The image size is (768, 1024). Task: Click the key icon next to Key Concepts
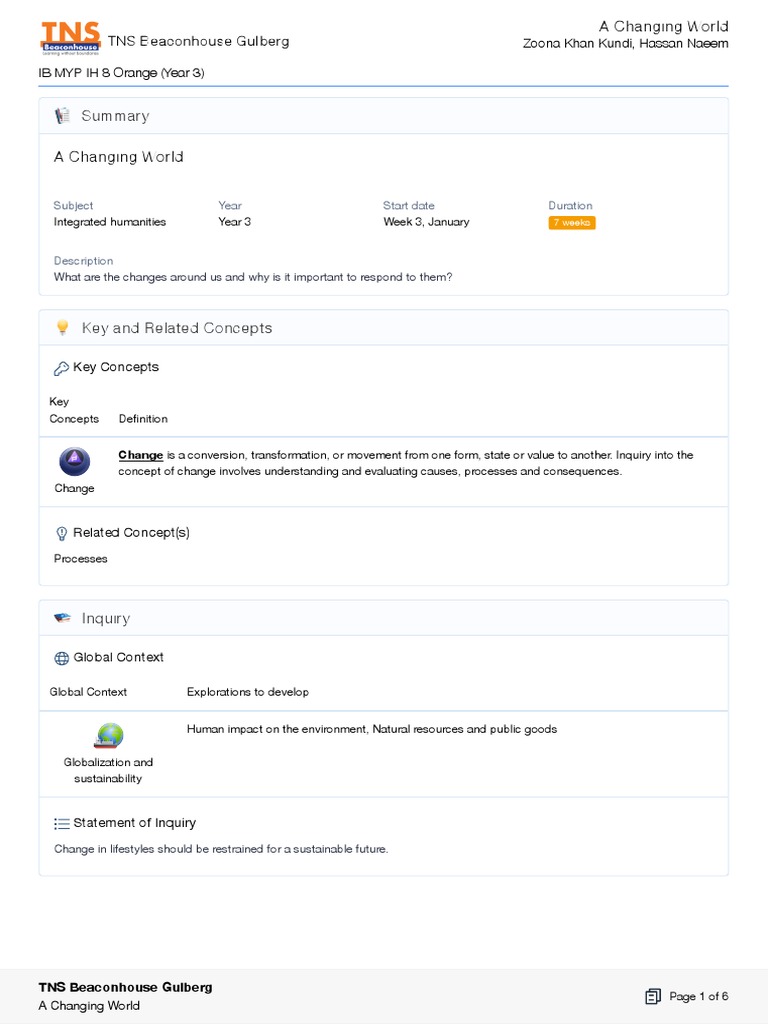tap(61, 368)
